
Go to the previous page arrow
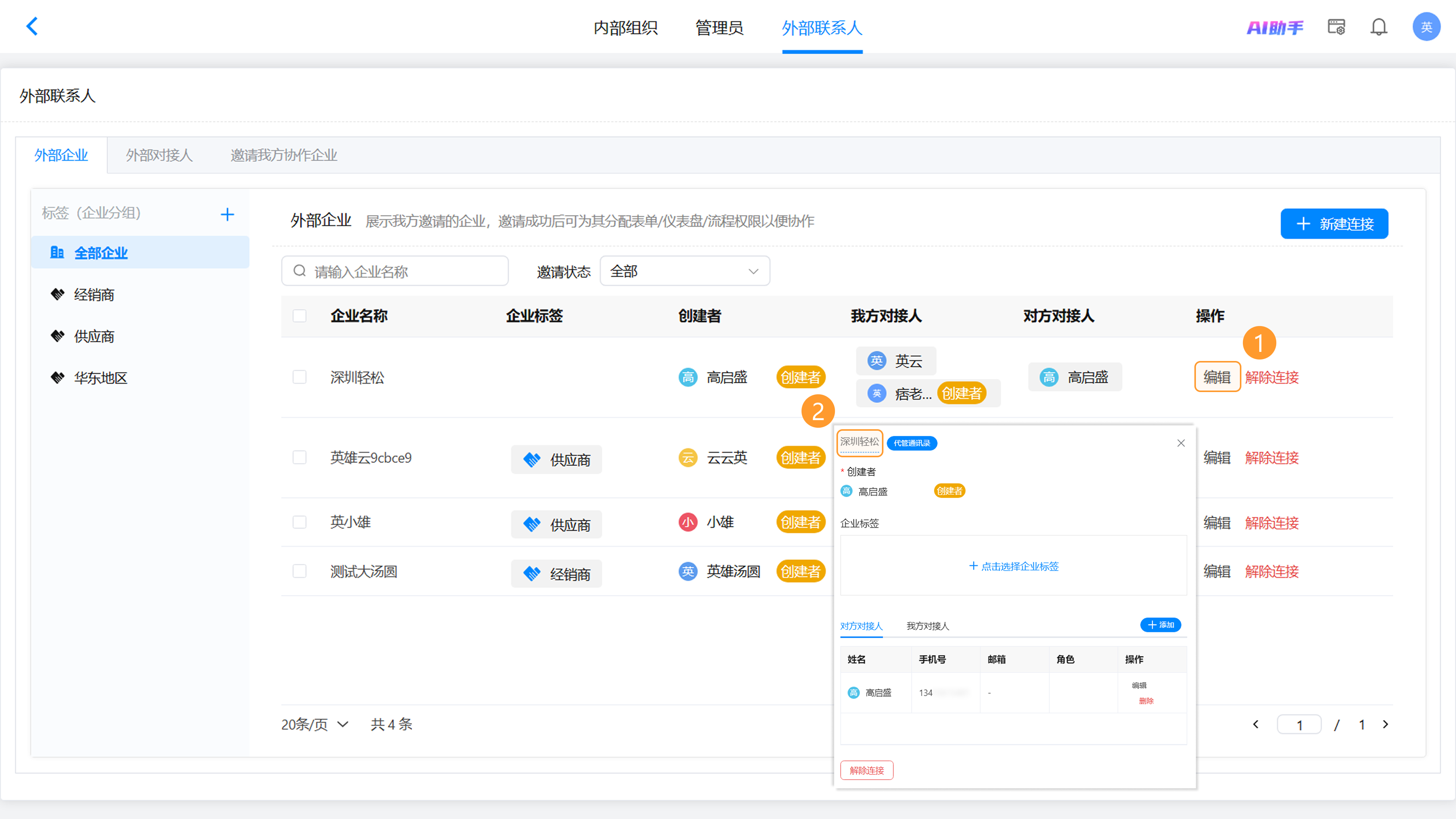[x=1255, y=725]
